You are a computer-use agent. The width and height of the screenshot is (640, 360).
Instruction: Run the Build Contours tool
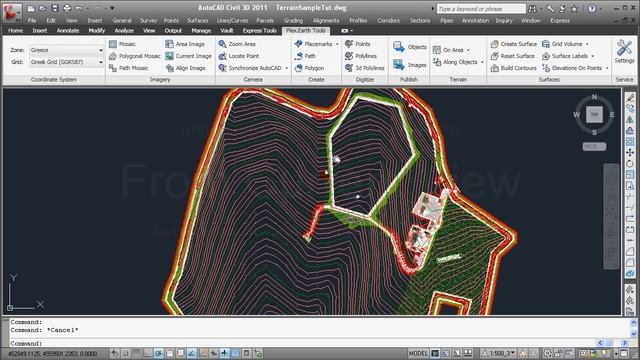514,68
